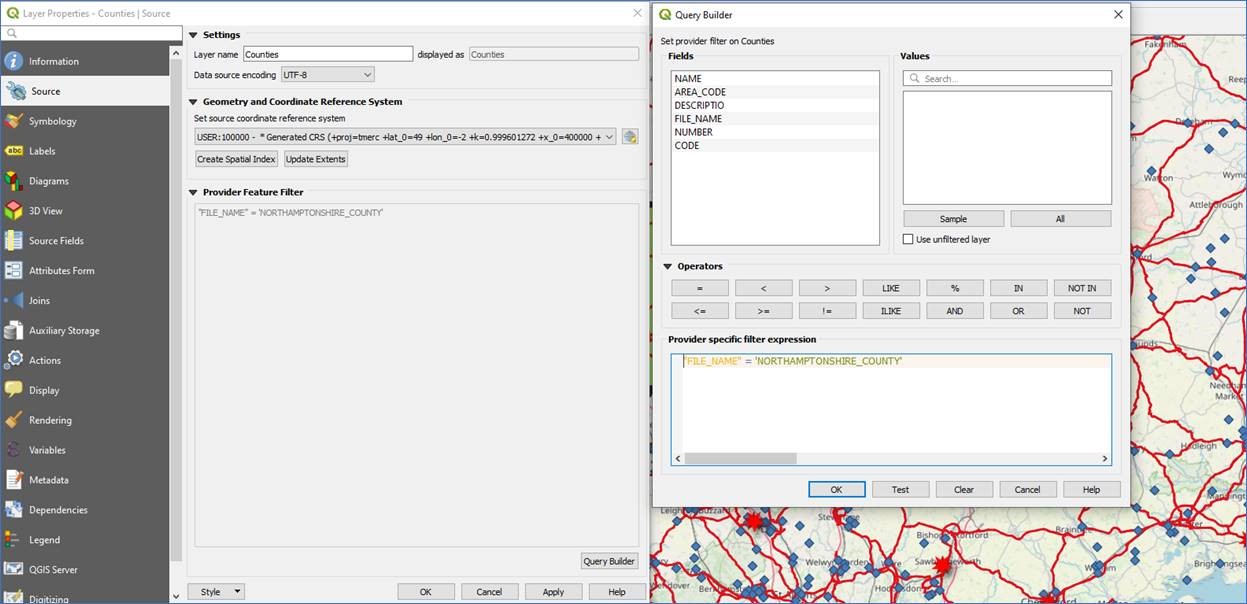
Task: Open the Data source encoding dropdown
Action: 327,74
